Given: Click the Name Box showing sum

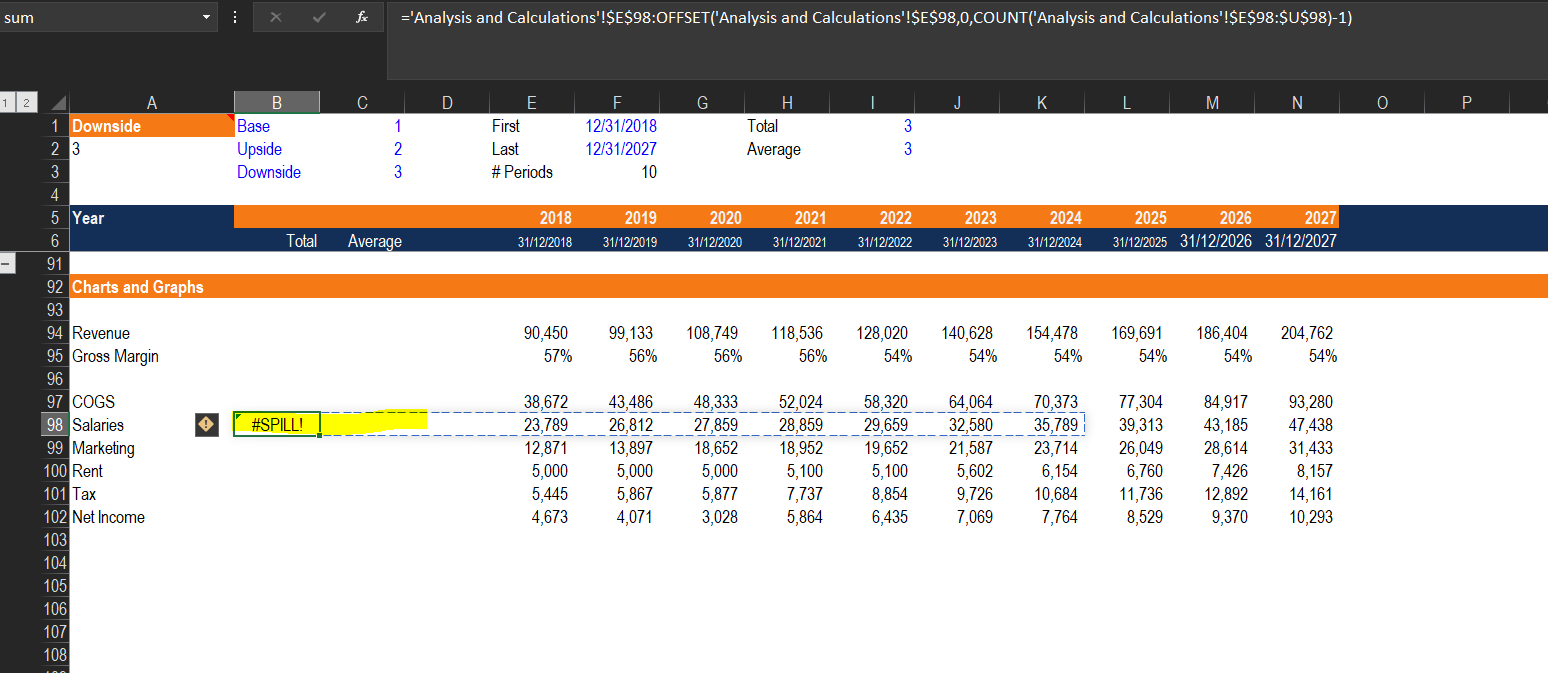Looking at the screenshot, I should point(100,18).
